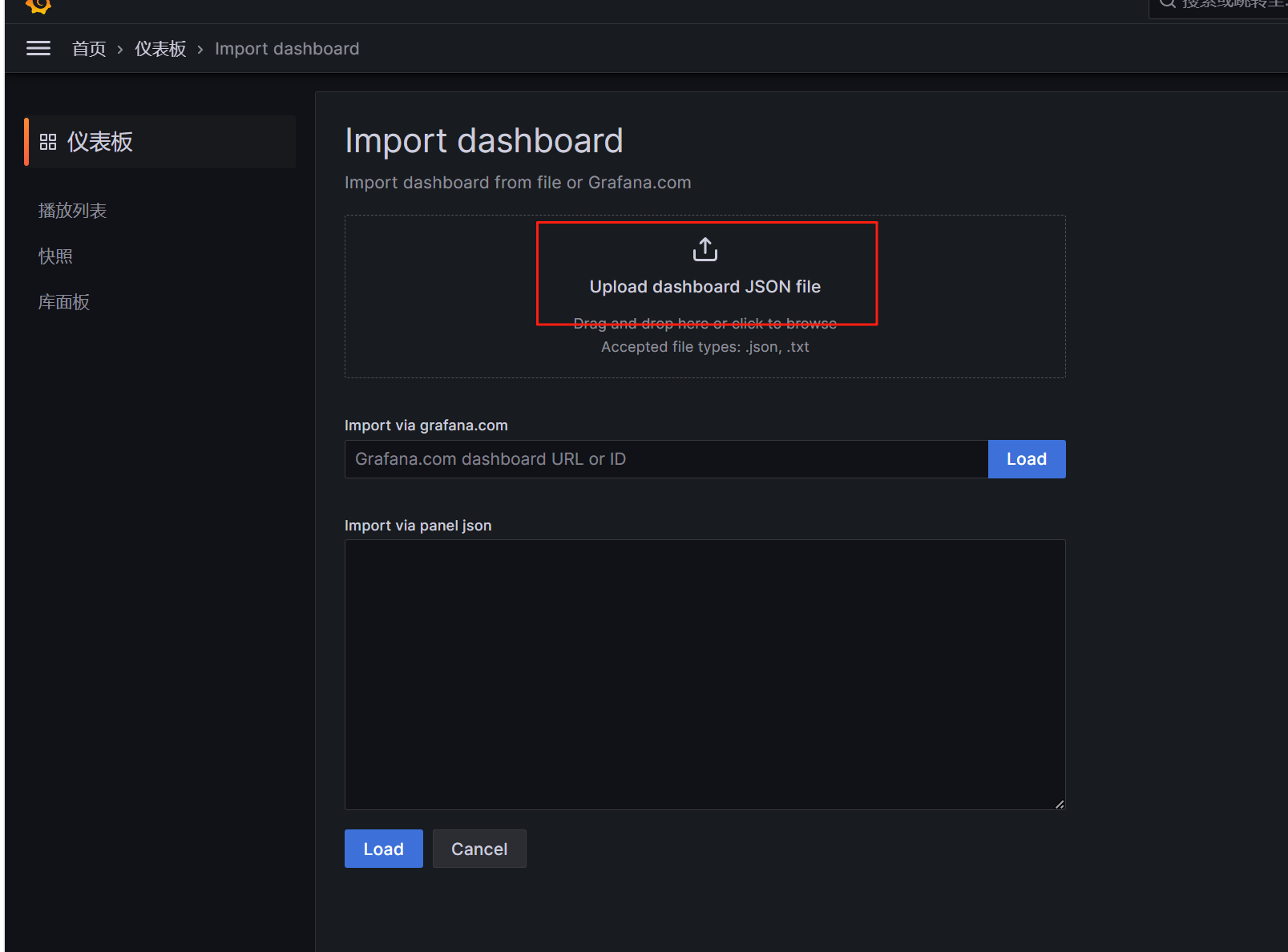The width and height of the screenshot is (1288, 952).
Task: Click Import dashboard breadcrumb
Action: click(x=287, y=49)
